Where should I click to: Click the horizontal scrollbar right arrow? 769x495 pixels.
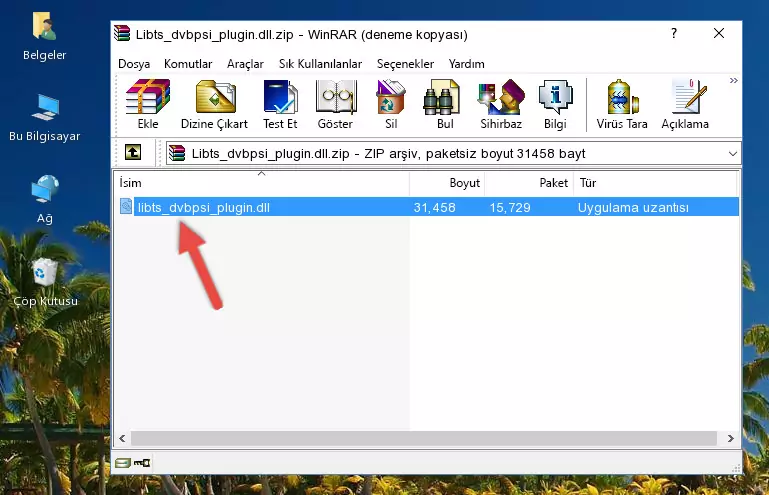[730, 438]
